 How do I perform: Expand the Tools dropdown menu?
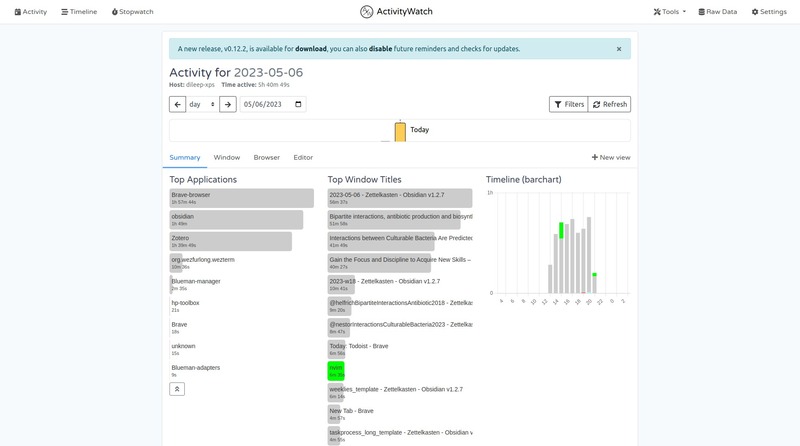tap(669, 12)
